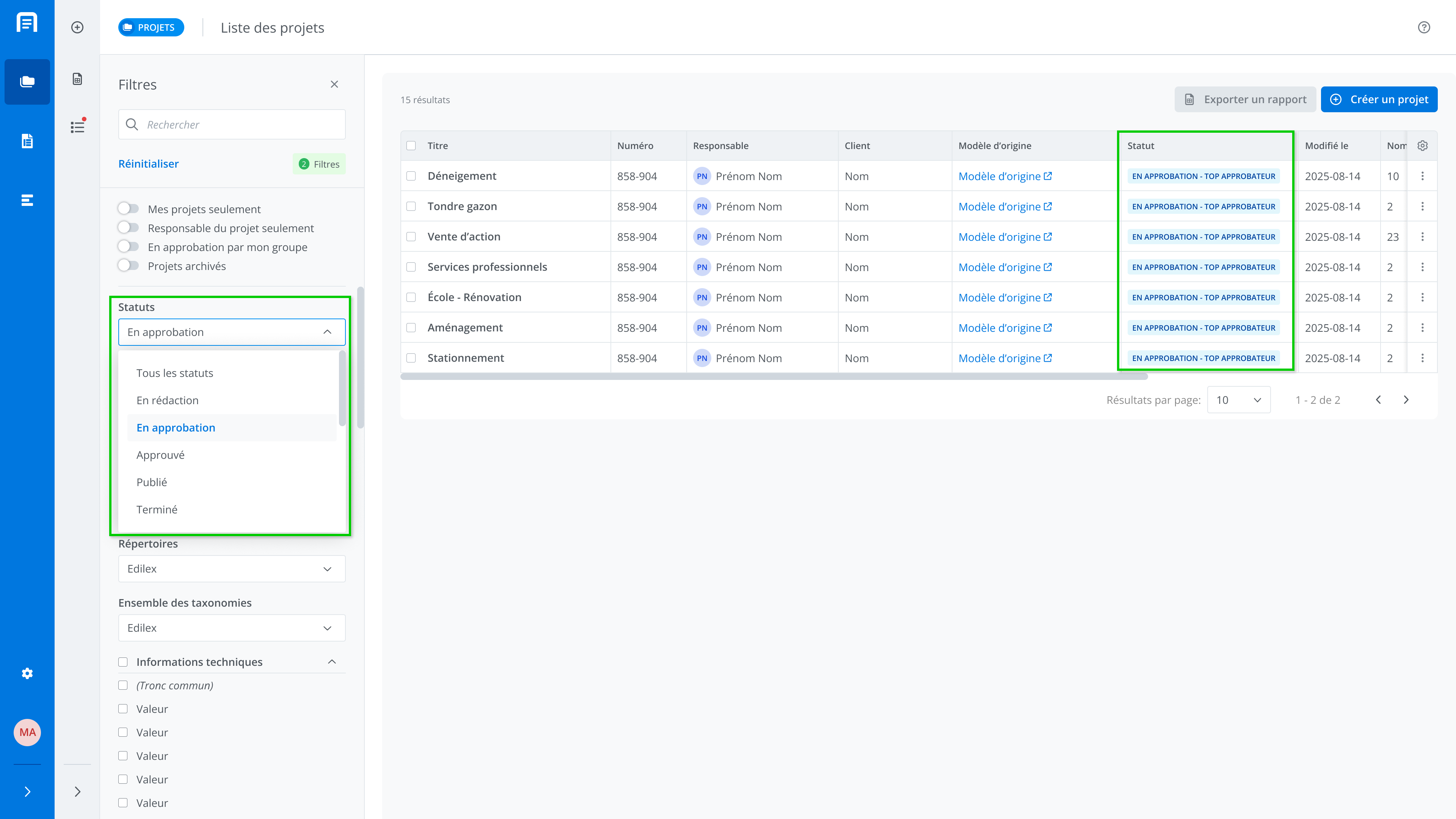
Task: Select Approuvé in status list
Action: (x=160, y=455)
